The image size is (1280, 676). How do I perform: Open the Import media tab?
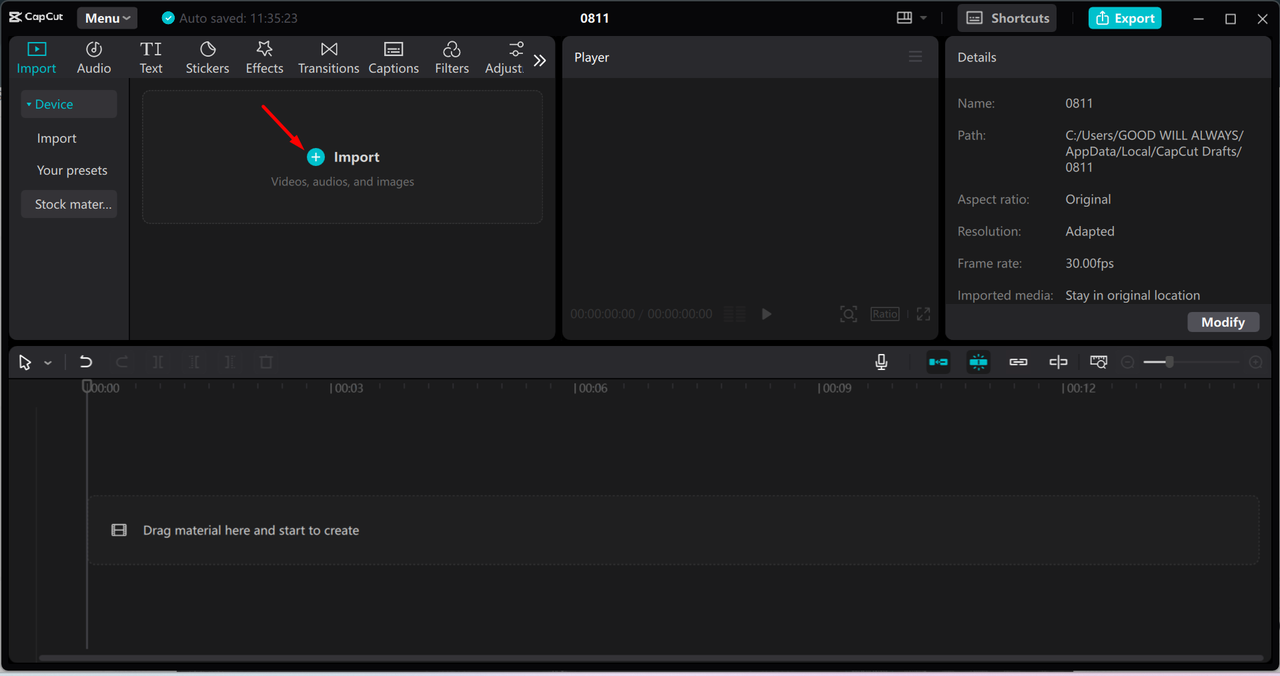[x=37, y=58]
